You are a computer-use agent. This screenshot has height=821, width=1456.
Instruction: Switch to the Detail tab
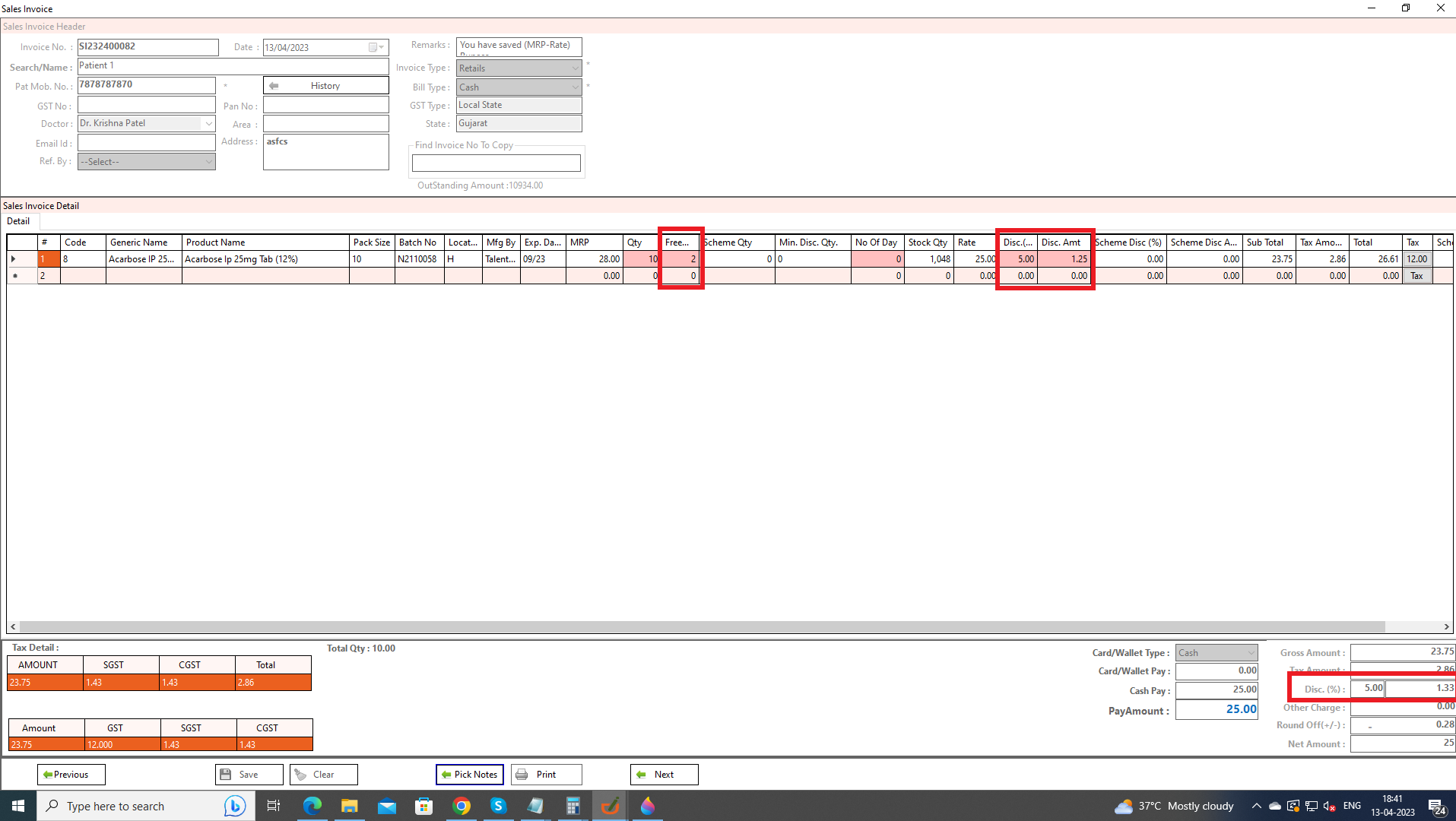[x=18, y=221]
